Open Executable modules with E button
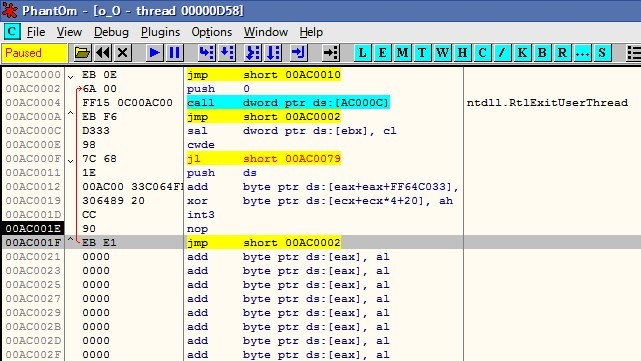 pos(382,53)
